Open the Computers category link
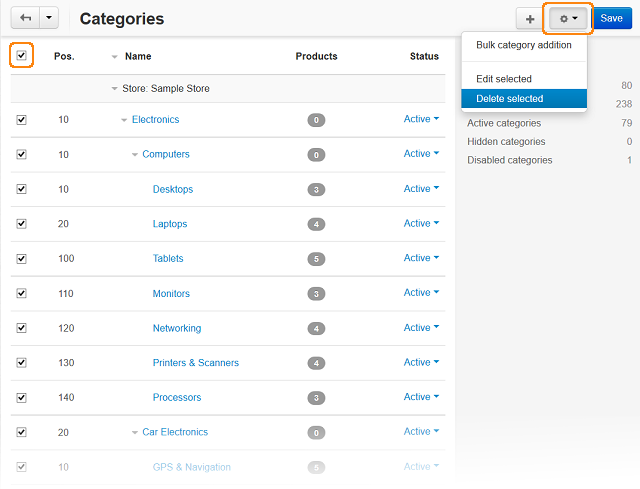640x489 pixels. (166, 154)
